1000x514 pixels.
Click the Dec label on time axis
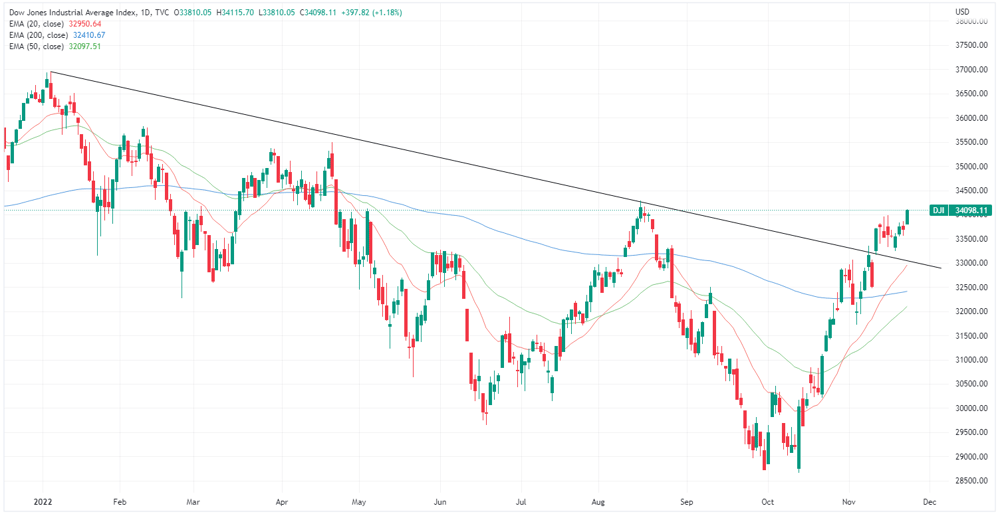(930, 503)
